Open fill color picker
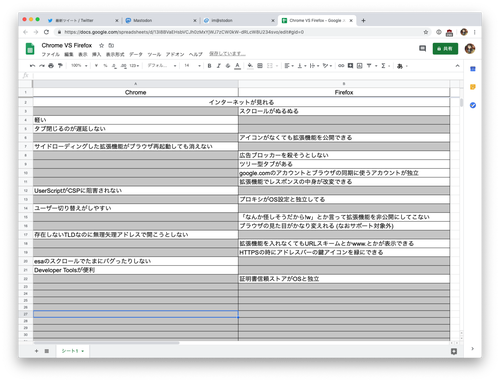The height and width of the screenshot is (382, 500). point(250,66)
